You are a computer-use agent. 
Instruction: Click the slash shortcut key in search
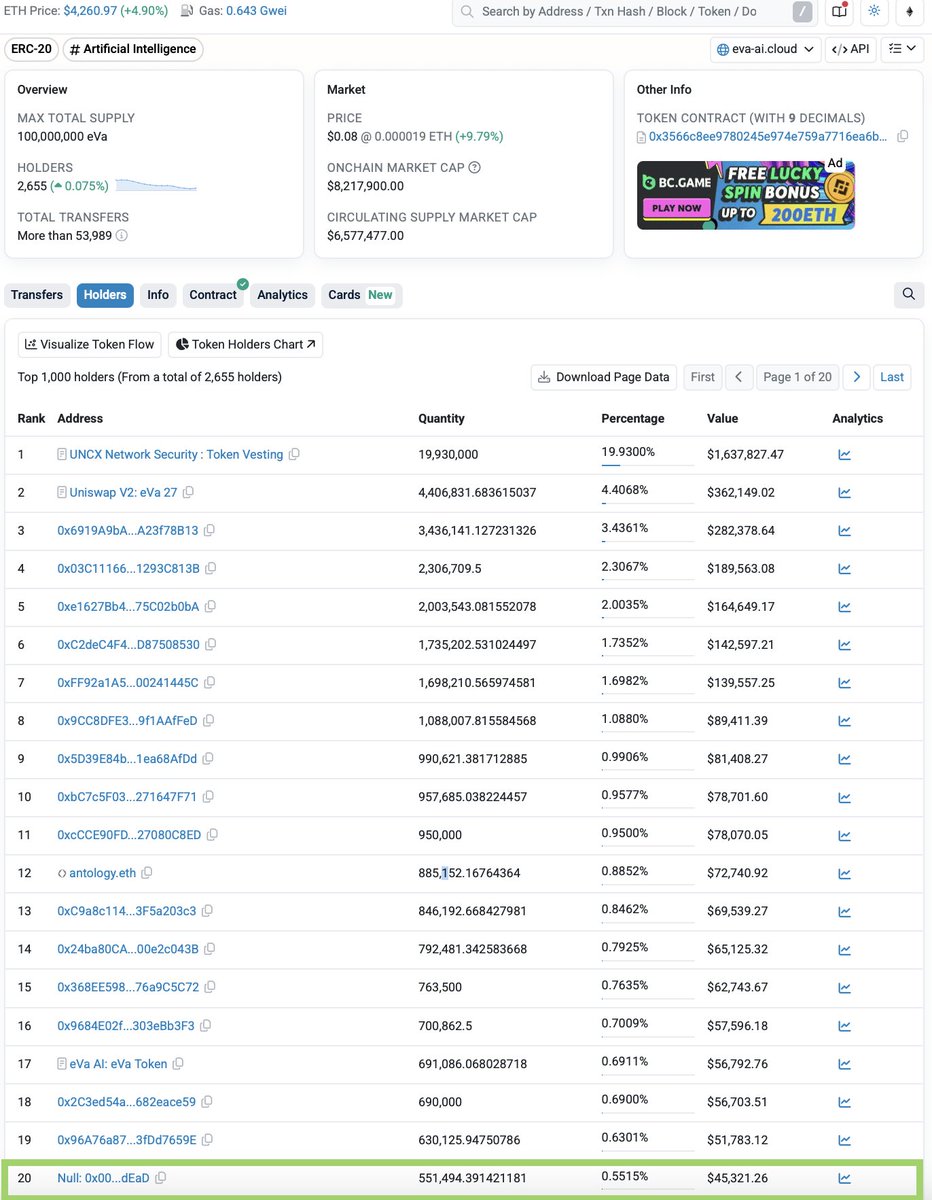[x=803, y=12]
